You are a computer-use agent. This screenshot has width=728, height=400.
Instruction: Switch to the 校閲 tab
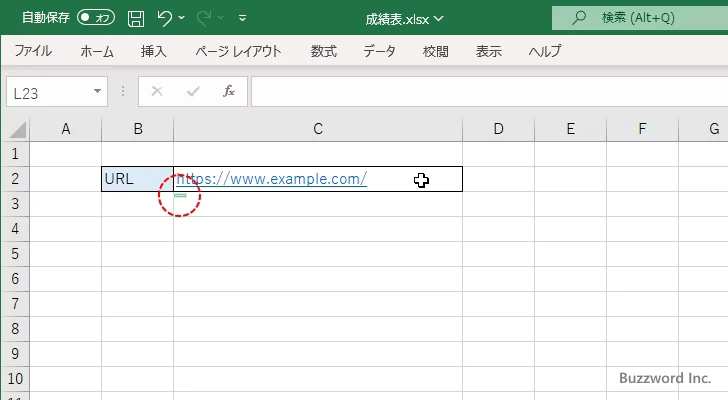(x=436, y=51)
